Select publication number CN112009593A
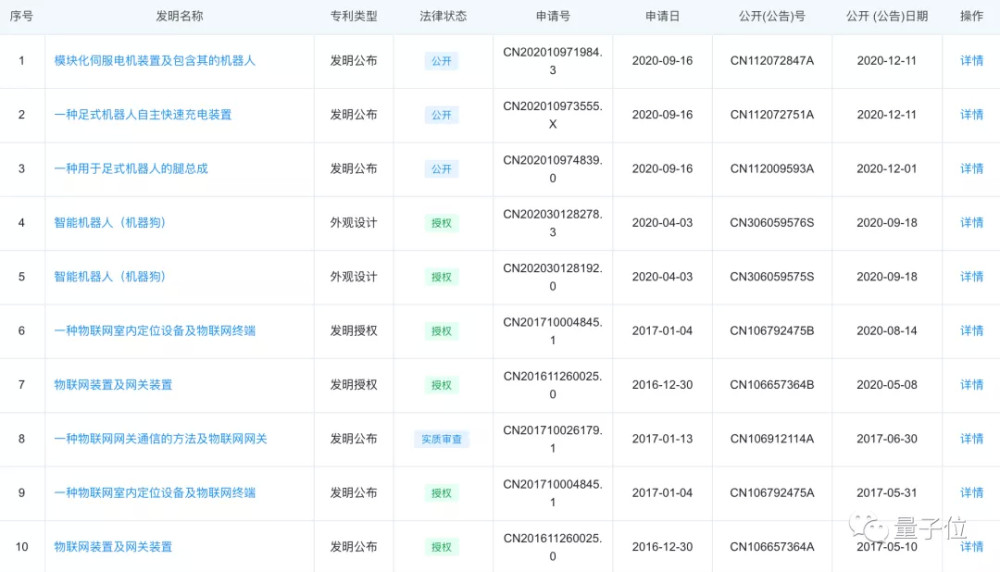This screenshot has width=1000, height=572. coord(772,168)
